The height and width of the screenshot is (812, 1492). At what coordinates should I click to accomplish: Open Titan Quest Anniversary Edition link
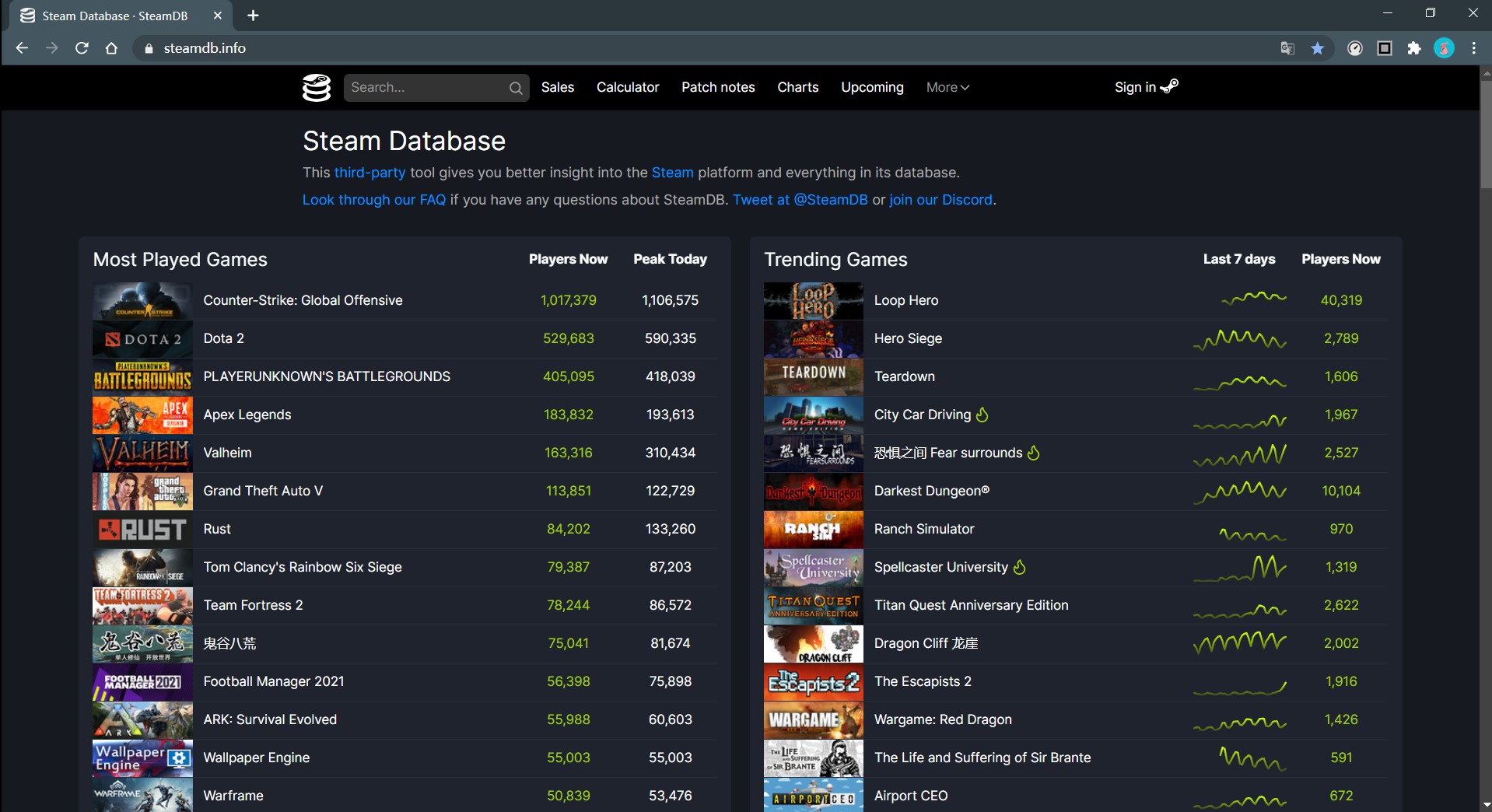[972, 605]
